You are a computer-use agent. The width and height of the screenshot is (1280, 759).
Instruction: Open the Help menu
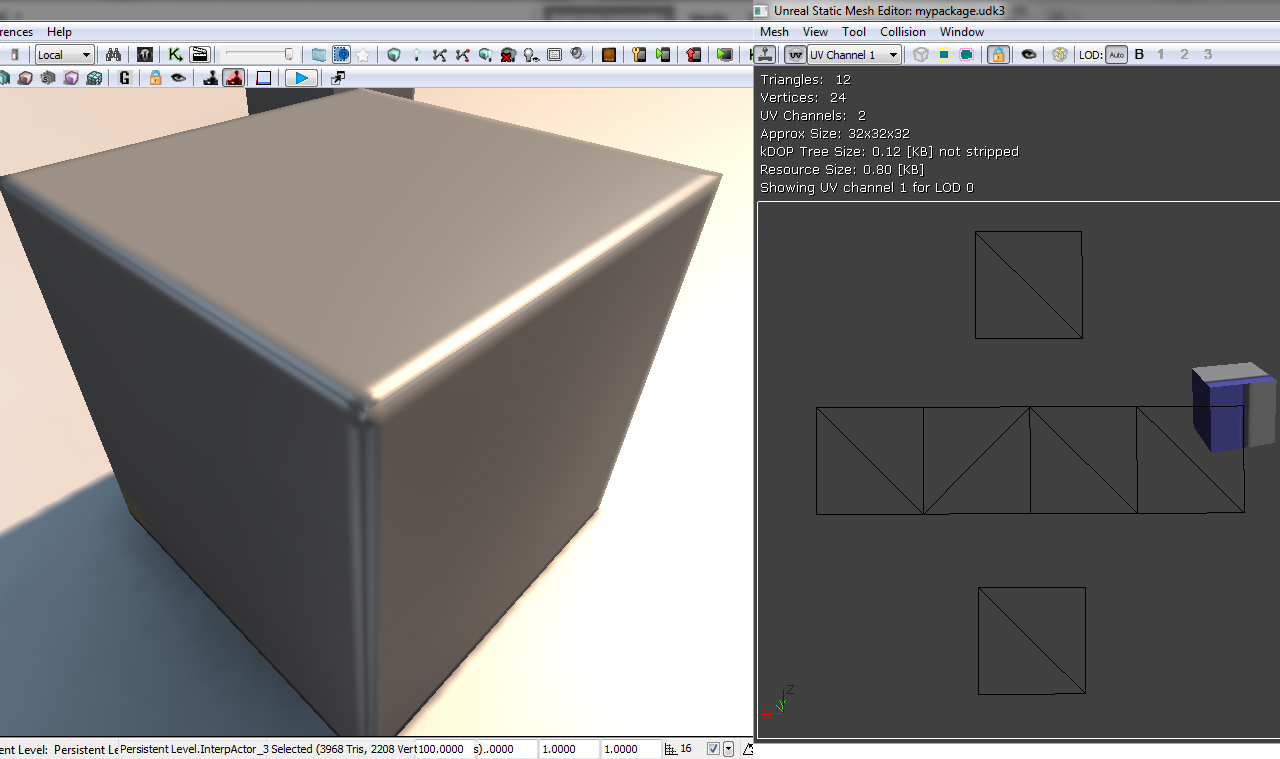coord(59,32)
